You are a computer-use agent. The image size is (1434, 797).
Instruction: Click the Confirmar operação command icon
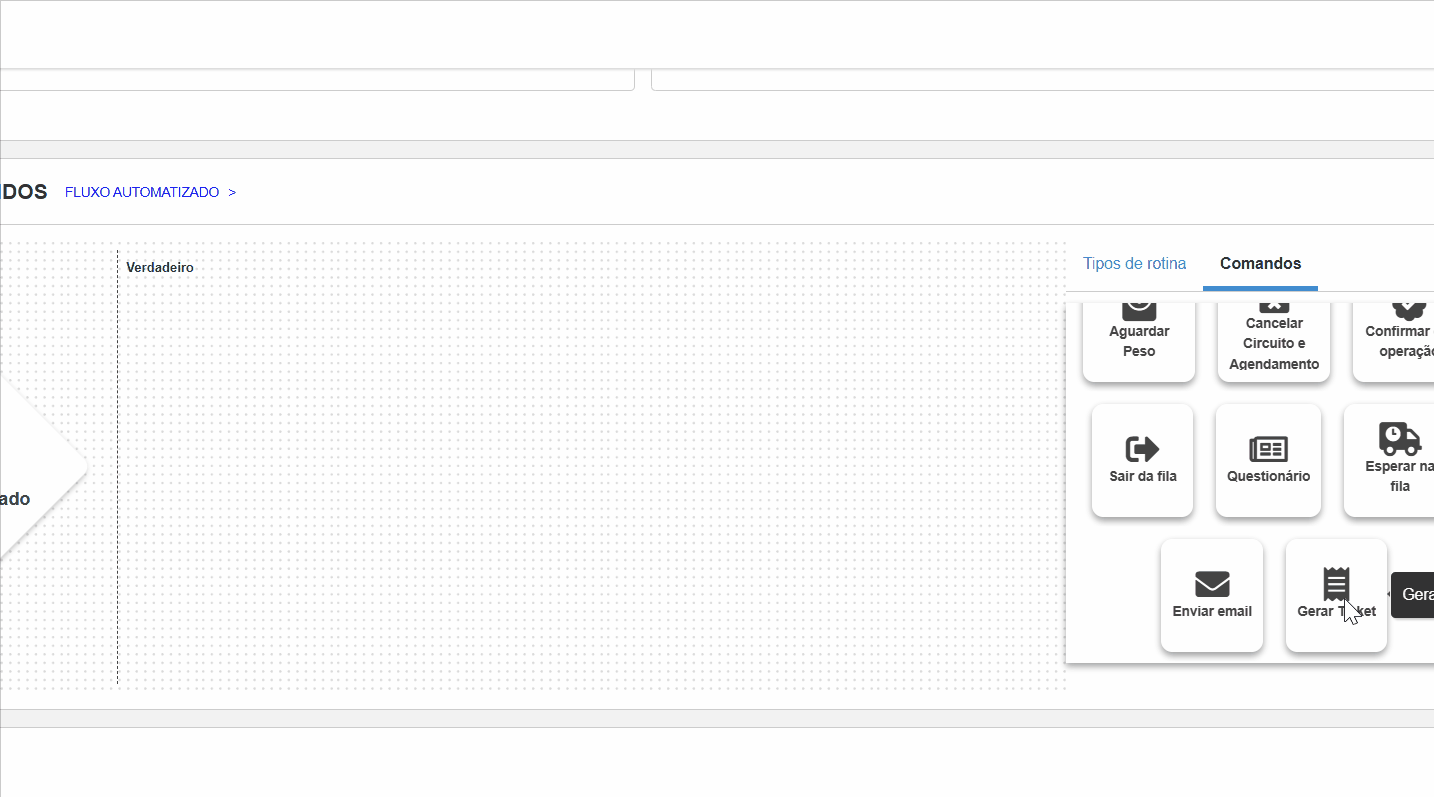click(x=1408, y=308)
